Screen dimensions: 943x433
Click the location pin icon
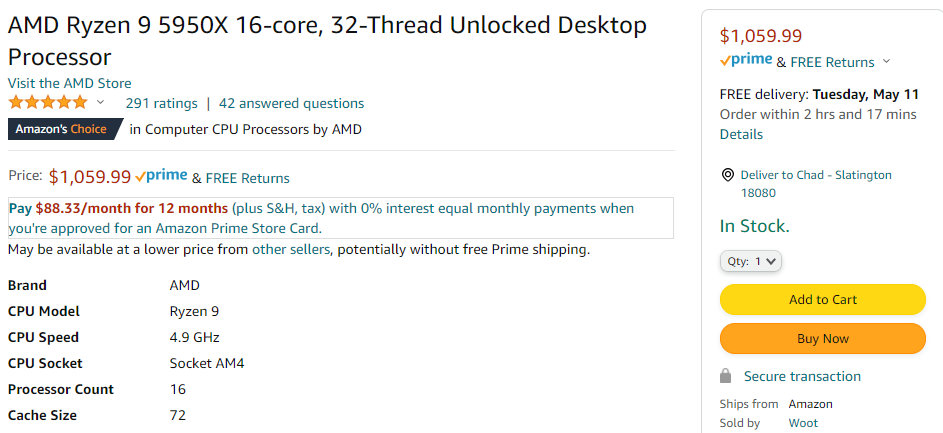point(727,175)
